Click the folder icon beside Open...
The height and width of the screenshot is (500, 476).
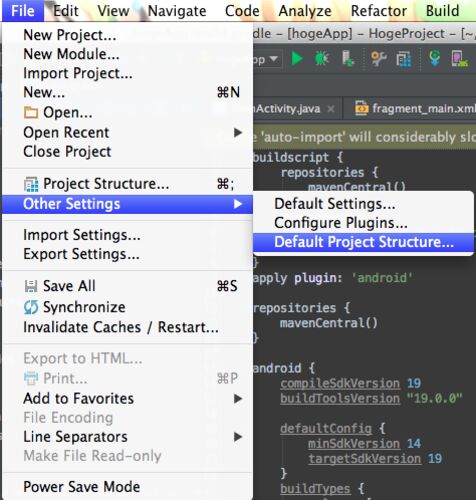(x=31, y=113)
